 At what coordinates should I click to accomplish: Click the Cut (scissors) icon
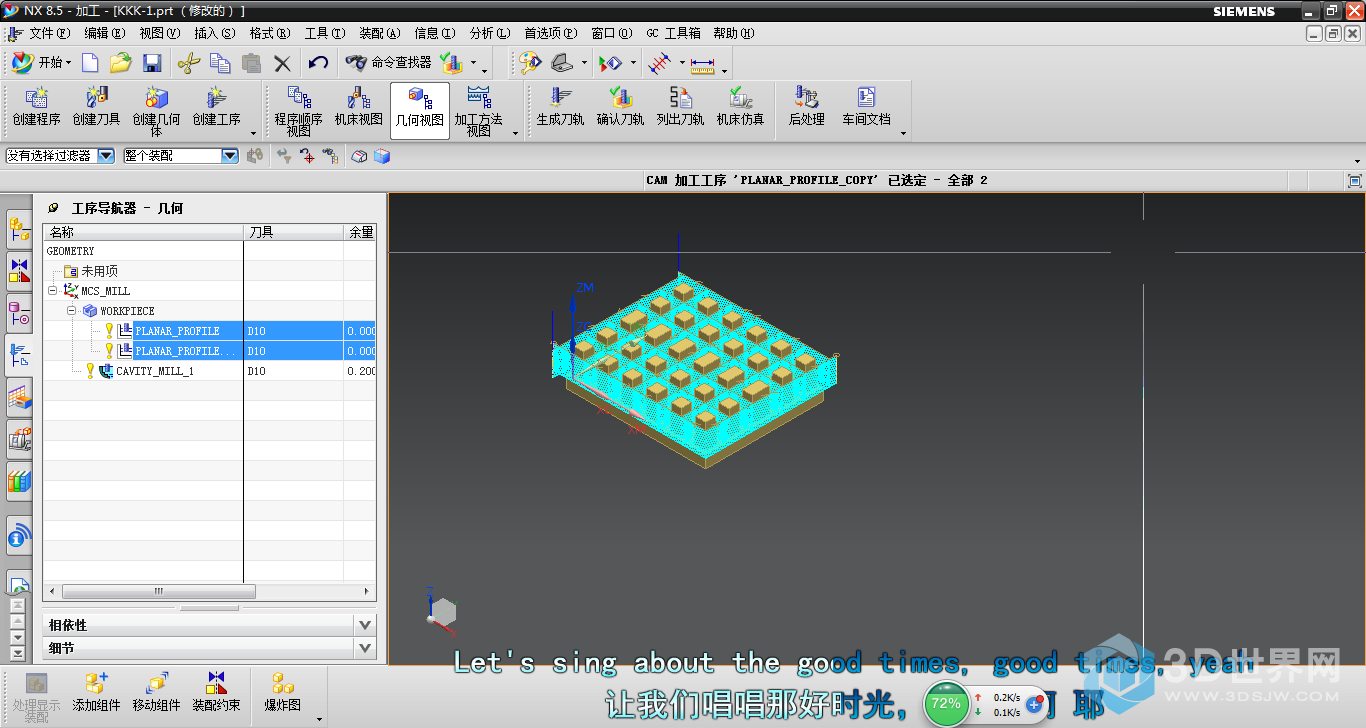point(188,63)
